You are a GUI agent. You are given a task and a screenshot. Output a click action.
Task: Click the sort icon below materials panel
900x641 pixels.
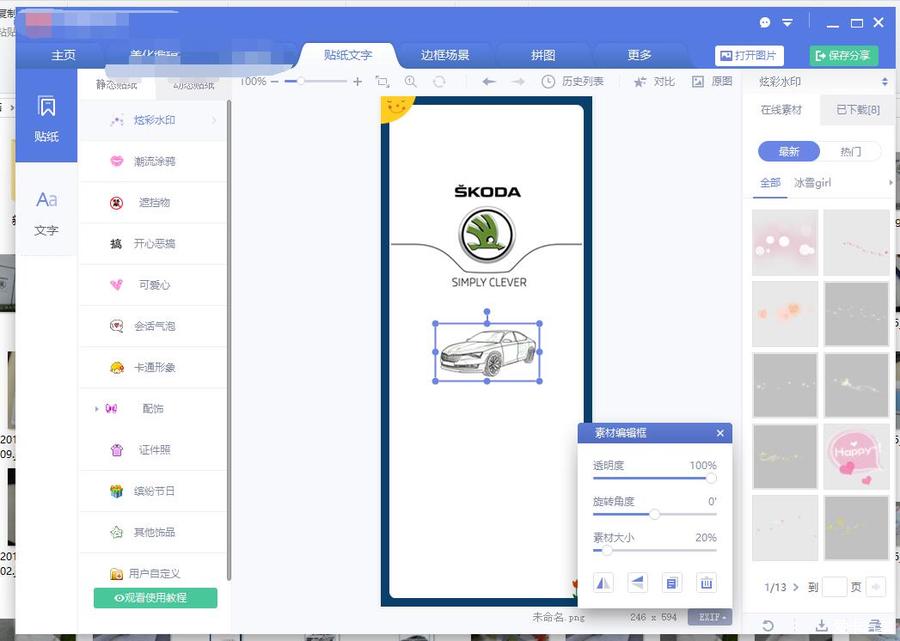[x=875, y=625]
